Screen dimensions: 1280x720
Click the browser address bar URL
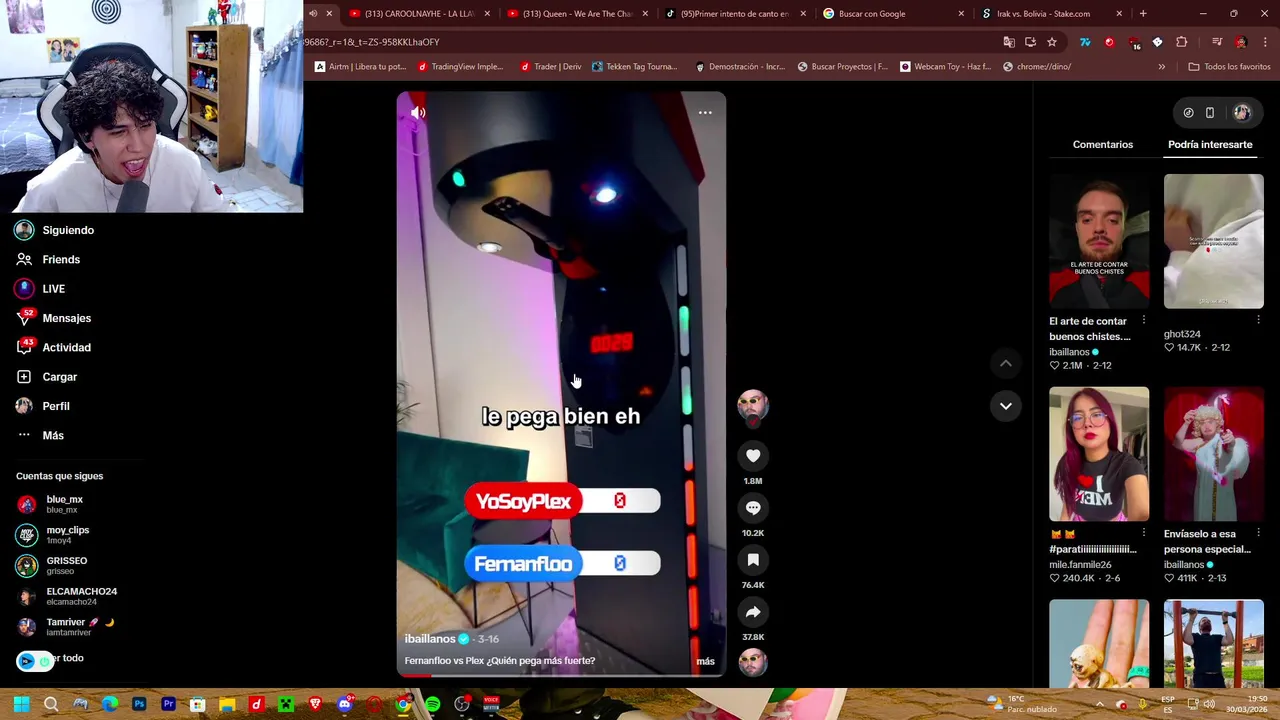(x=372, y=42)
